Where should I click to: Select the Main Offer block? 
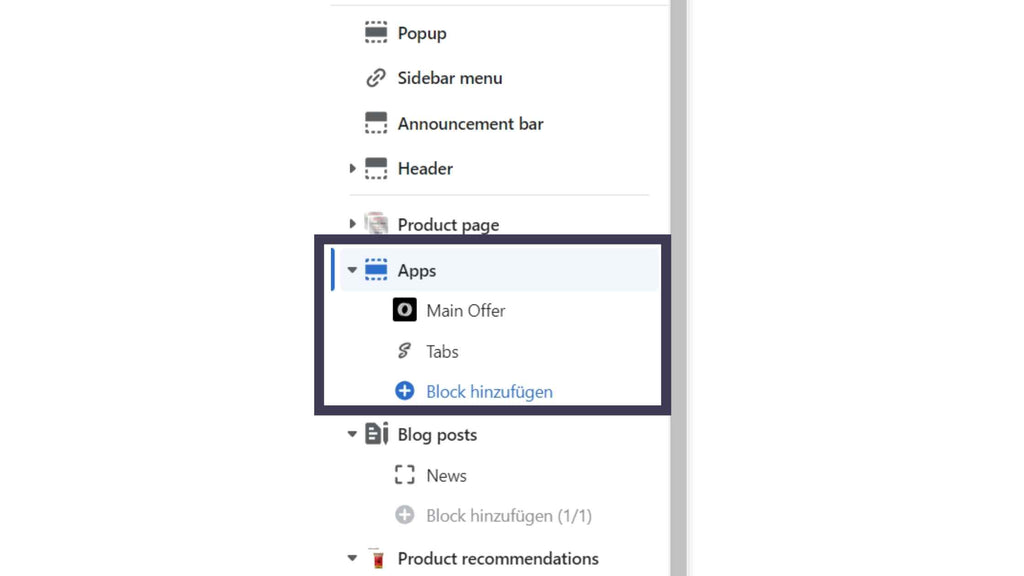coord(465,311)
